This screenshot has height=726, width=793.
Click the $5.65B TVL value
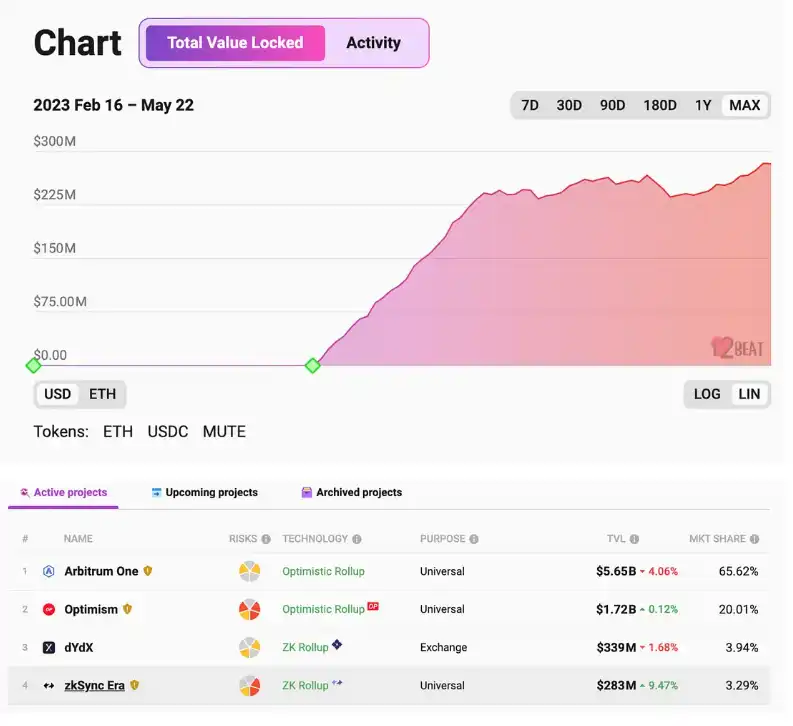tap(616, 571)
